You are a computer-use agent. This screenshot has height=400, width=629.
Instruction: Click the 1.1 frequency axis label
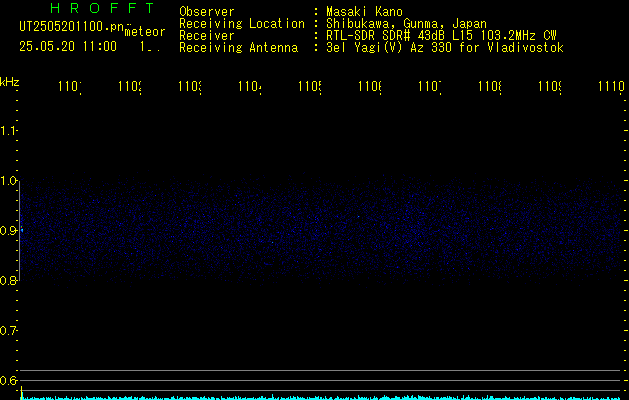pyautogui.click(x=8, y=131)
